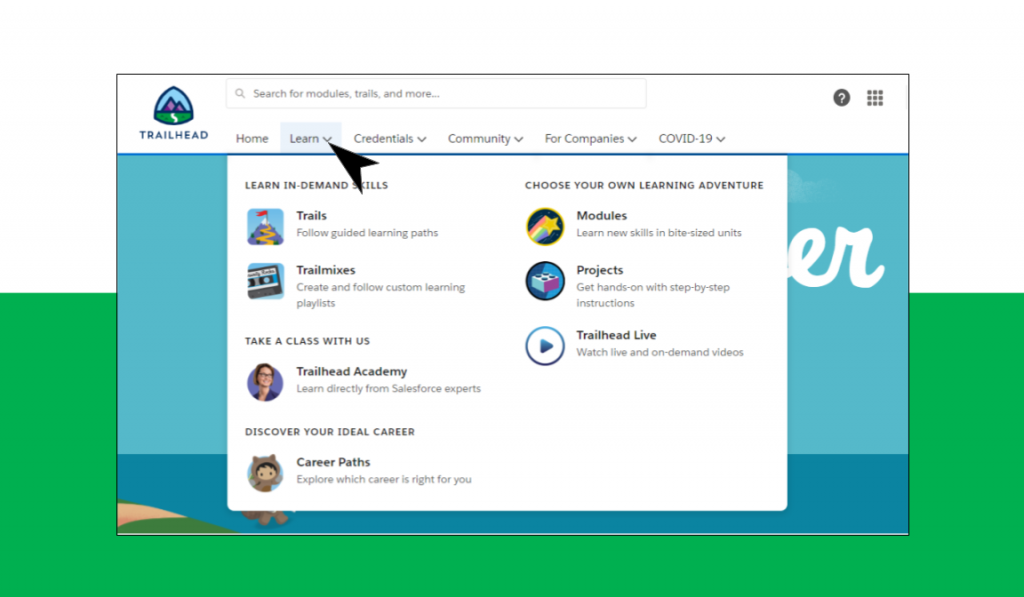Click the Modules shooting star icon
The image size is (1024, 597).
pyautogui.click(x=545, y=226)
